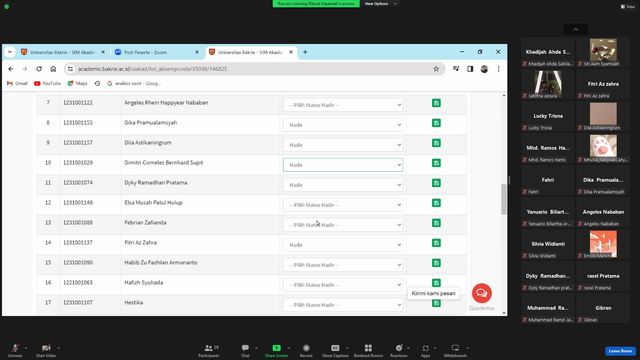640x360 pixels.
Task: Save attendance for Dyky Ramadhan Pratama
Action: click(436, 183)
